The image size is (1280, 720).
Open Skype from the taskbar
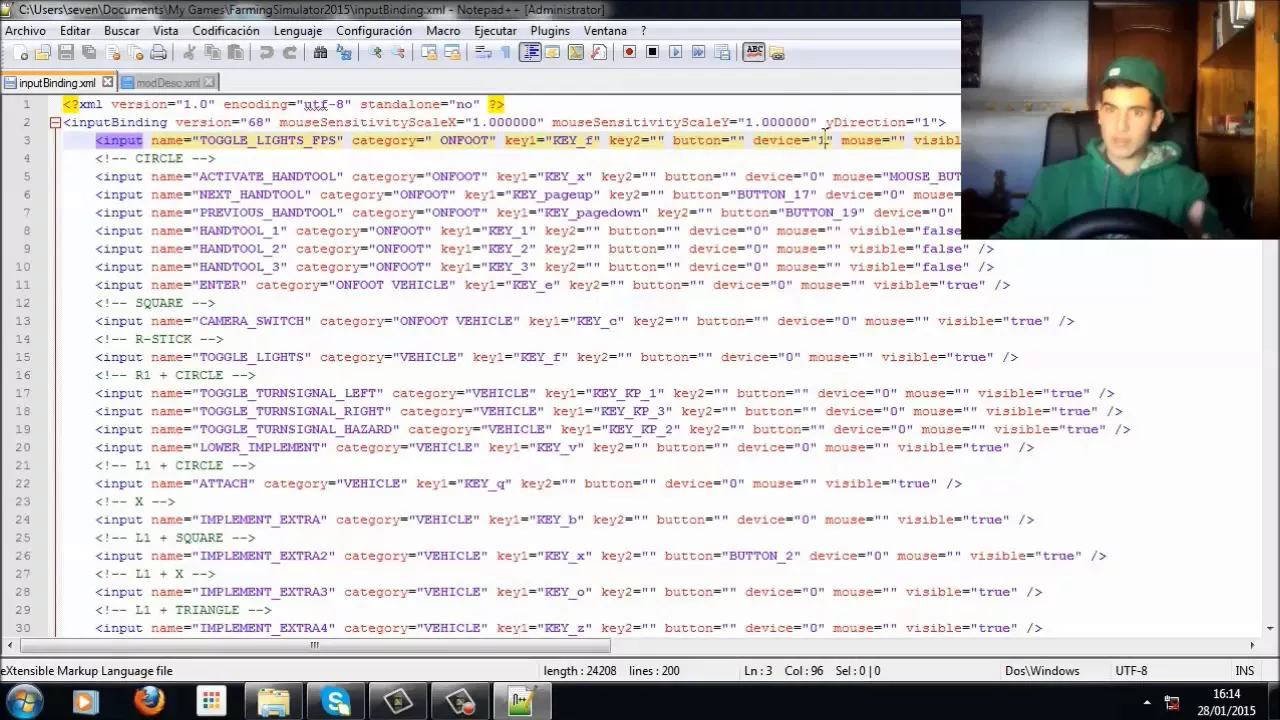(x=336, y=701)
